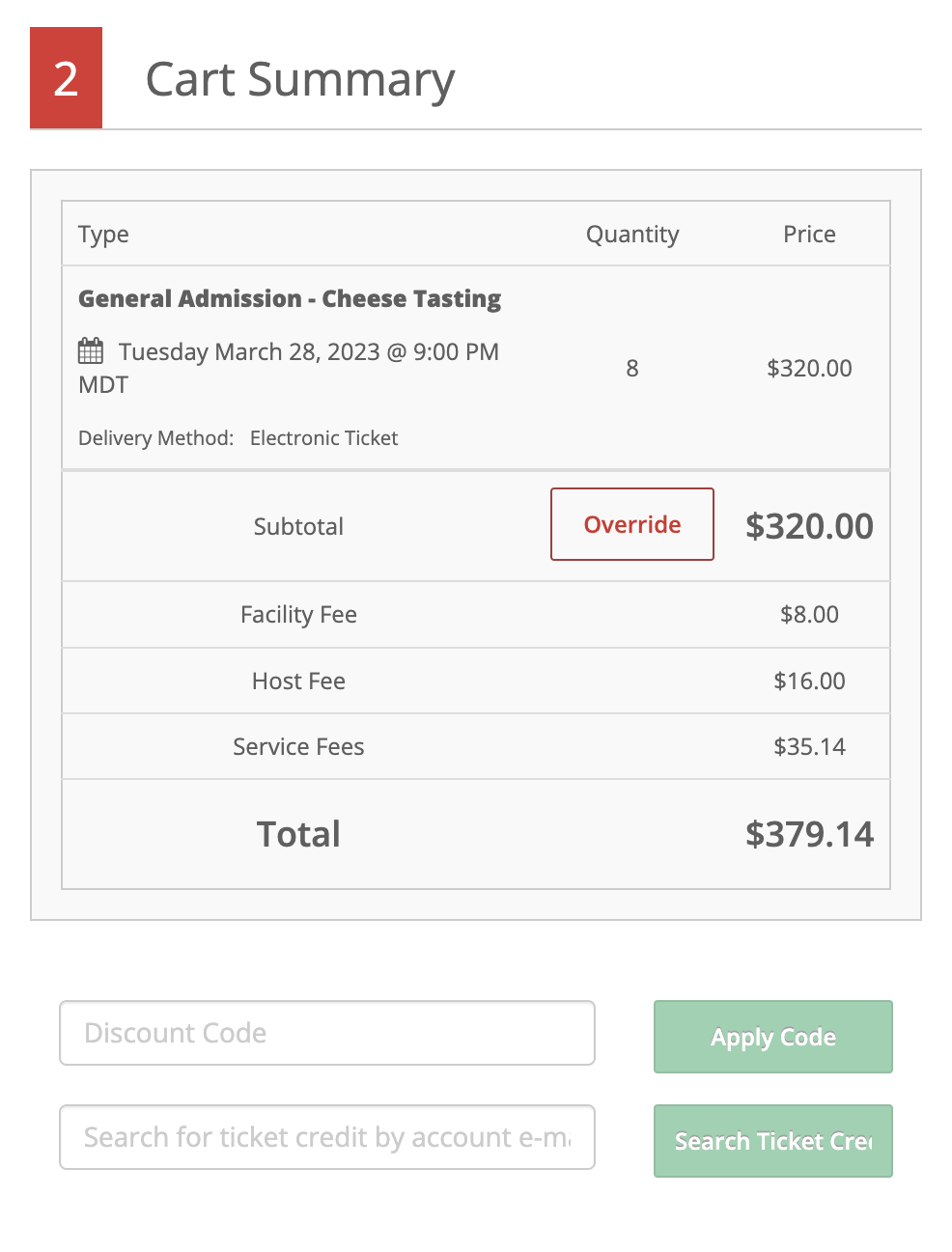Screen dimensions: 952x1252
Task: Click the Type column header
Action: [103, 235]
